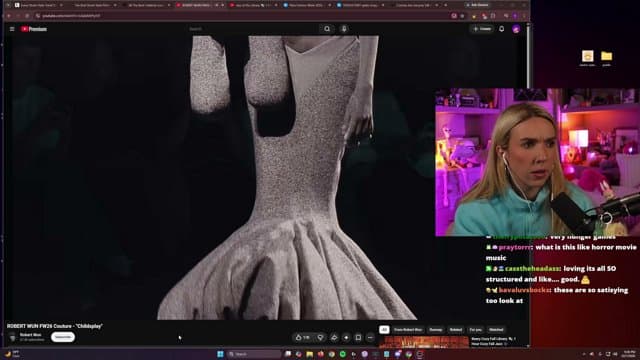Focus the YouTube search field

click(251, 29)
